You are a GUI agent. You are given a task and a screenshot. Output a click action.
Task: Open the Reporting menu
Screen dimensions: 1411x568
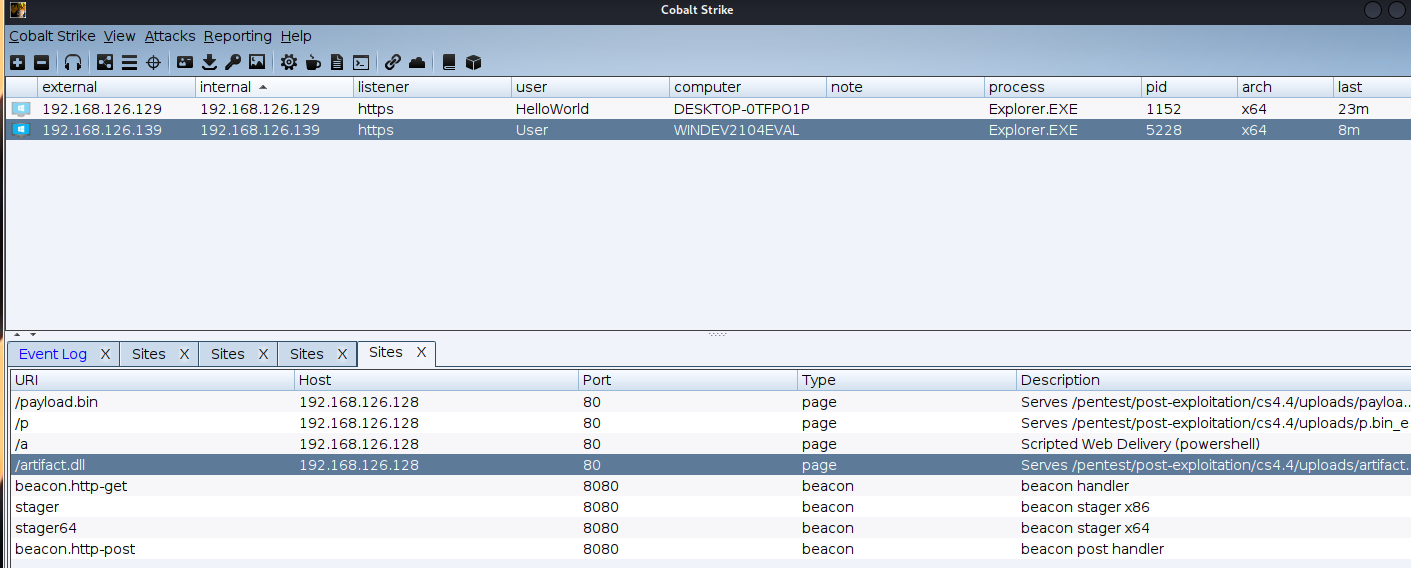(x=237, y=36)
